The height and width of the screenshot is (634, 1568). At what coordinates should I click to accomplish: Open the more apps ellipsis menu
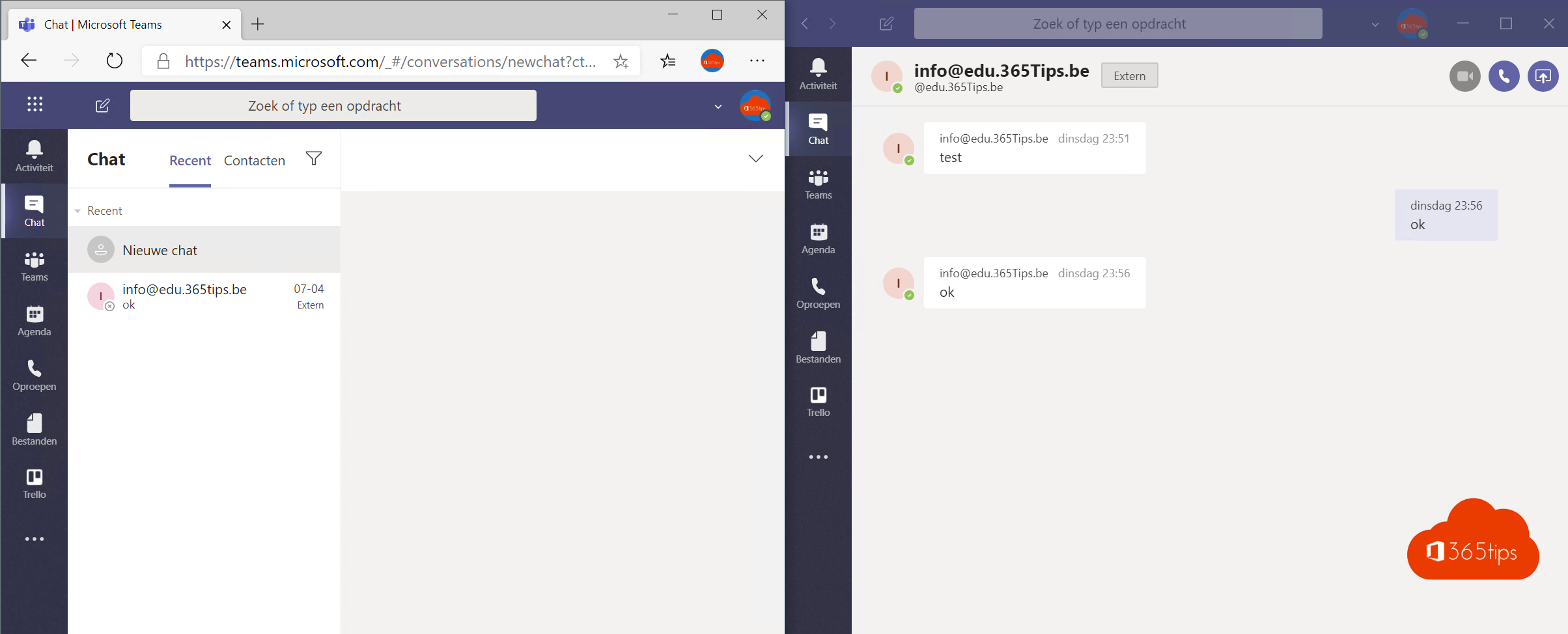coord(34,538)
